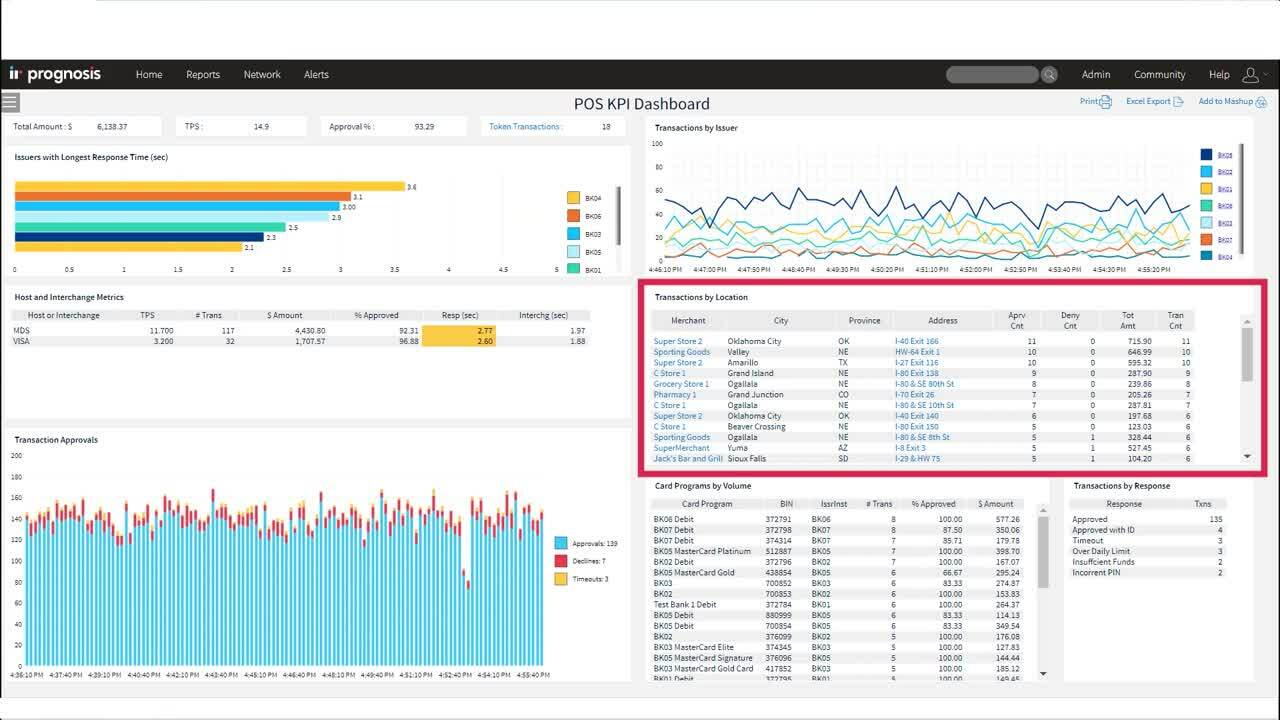Click the orange BK06 legend swatch
Image resolution: width=1280 pixels, height=720 pixels.
[574, 216]
